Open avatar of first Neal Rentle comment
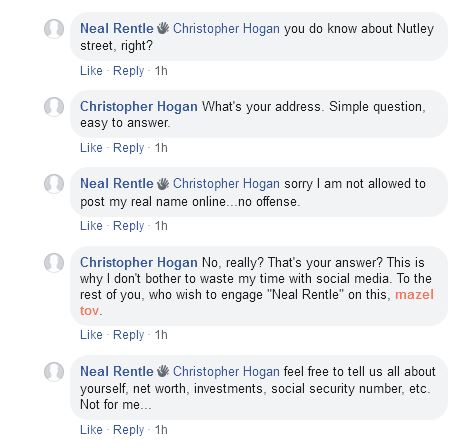The width and height of the screenshot is (463, 447). pyautogui.click(x=54, y=29)
